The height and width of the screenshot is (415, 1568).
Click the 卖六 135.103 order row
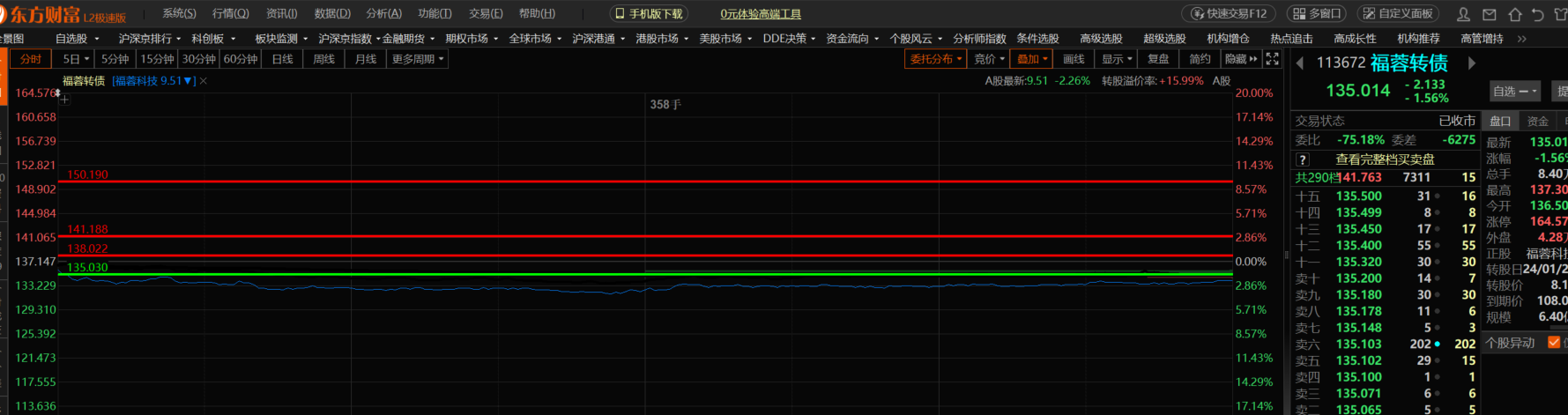pos(1386,345)
